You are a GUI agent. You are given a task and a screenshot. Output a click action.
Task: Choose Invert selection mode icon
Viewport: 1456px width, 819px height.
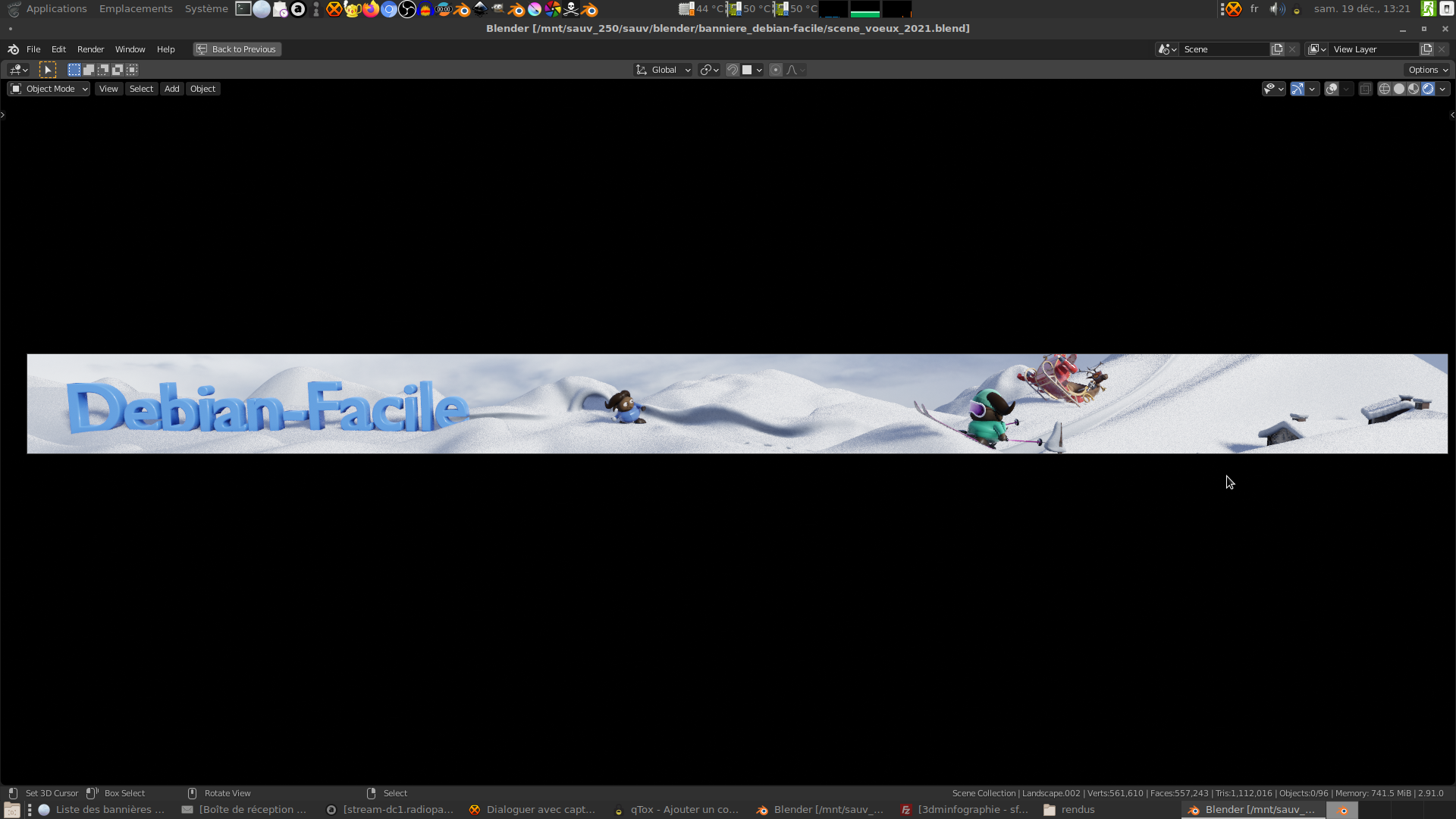point(118,70)
